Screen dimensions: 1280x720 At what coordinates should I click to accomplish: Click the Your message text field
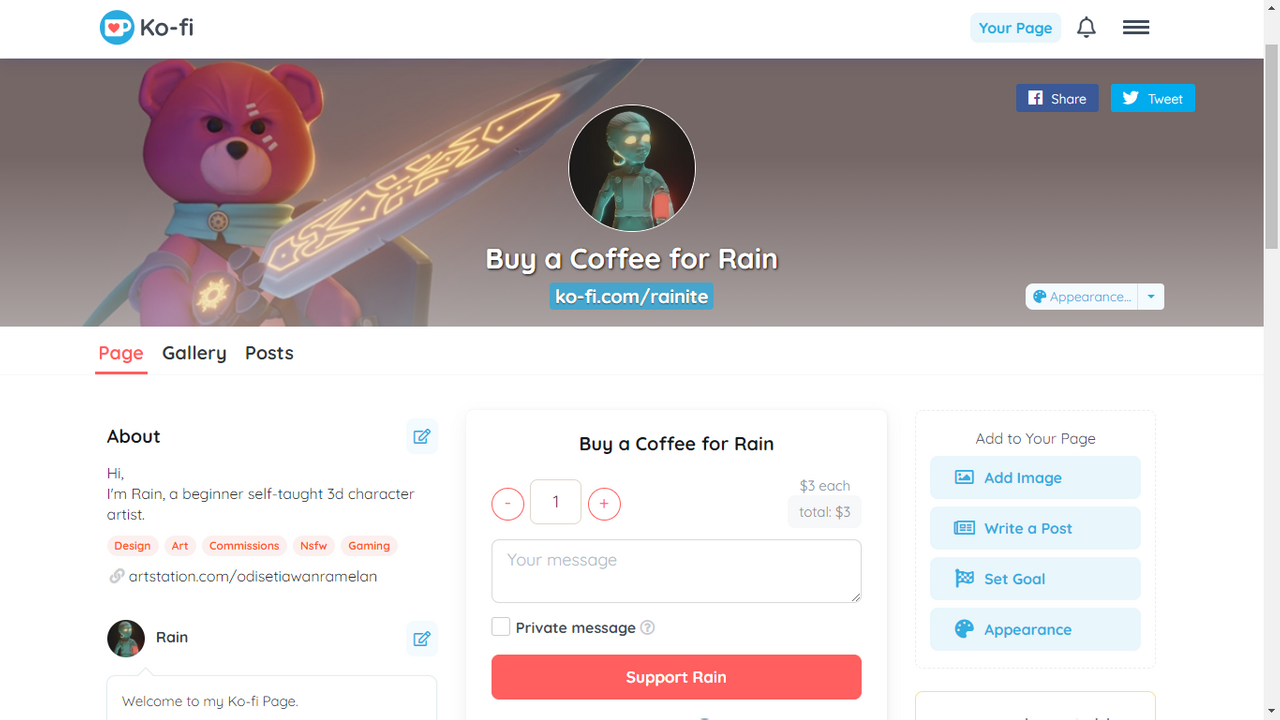tap(676, 571)
